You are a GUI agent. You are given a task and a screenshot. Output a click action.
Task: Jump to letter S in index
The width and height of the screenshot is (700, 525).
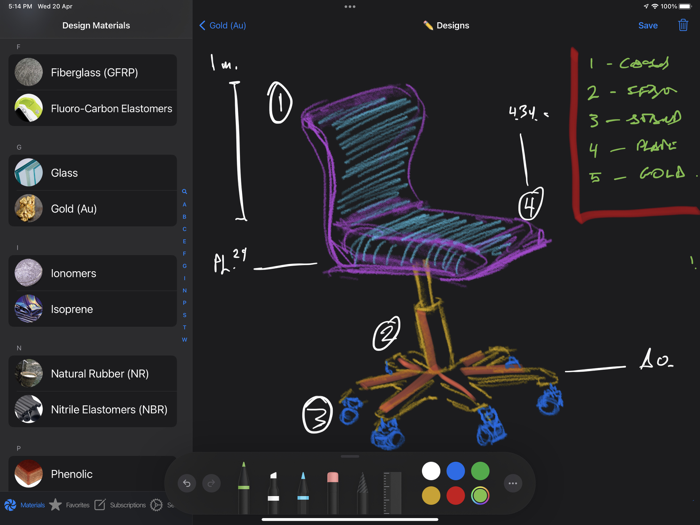point(184,315)
